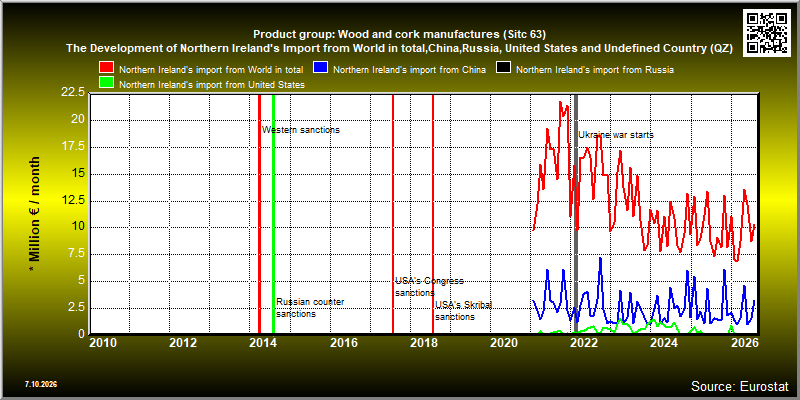Click the 'Ukraine war starts' annotation
The width and height of the screenshot is (800, 400).
point(616,135)
